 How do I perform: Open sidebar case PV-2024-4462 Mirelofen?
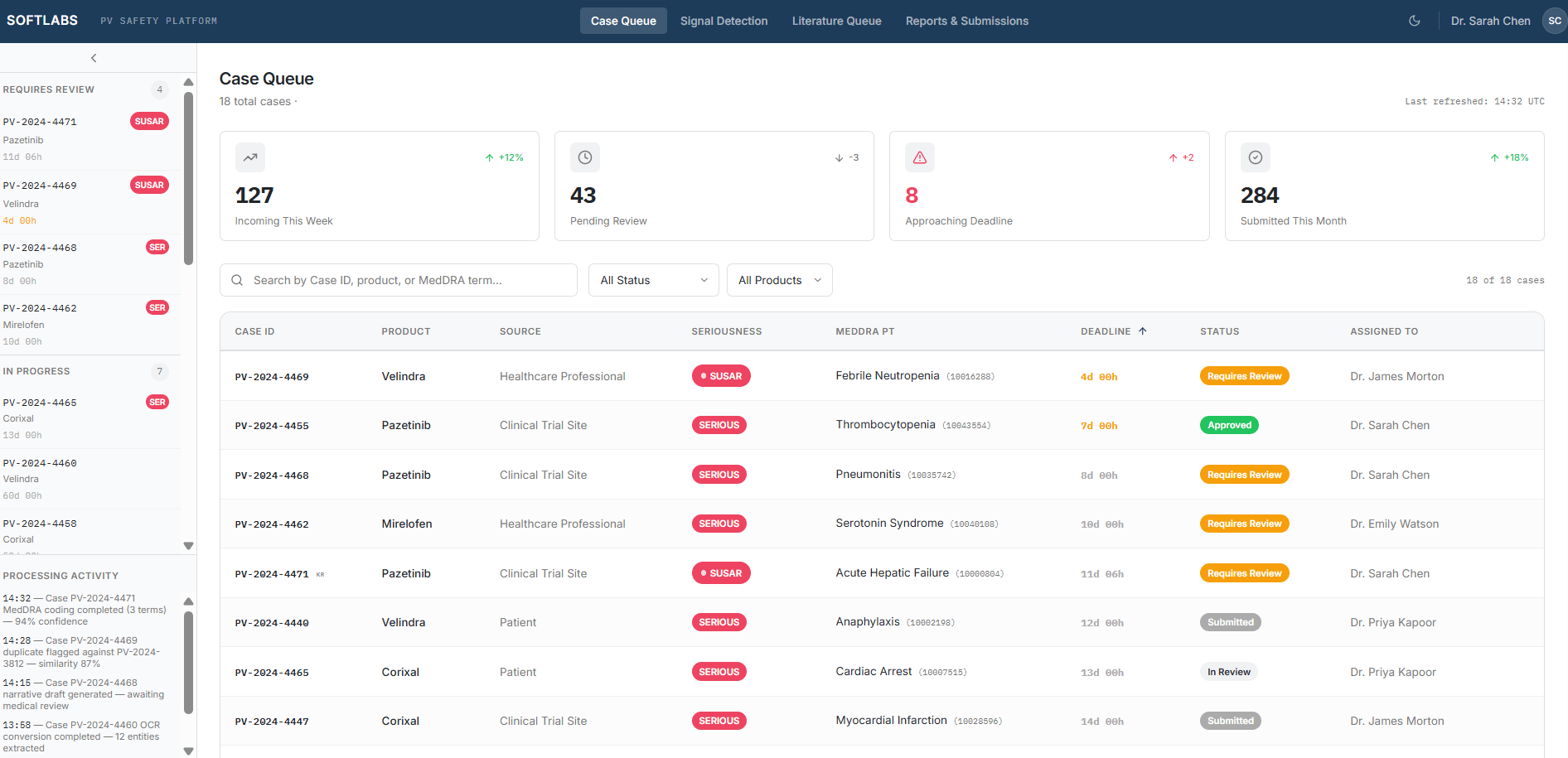(x=90, y=325)
